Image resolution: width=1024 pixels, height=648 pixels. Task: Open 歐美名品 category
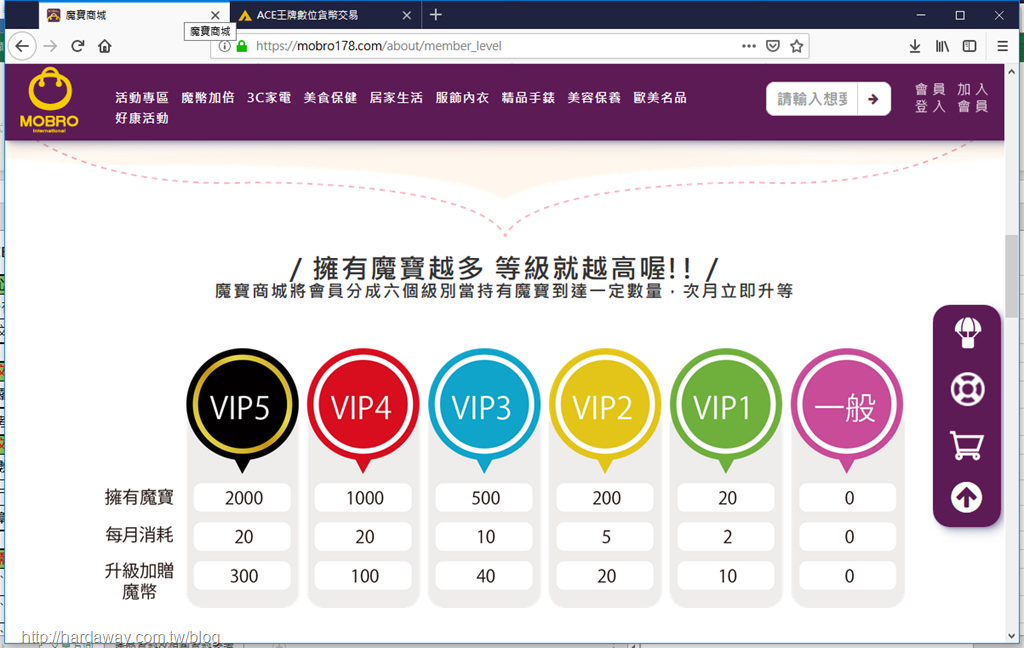point(660,98)
